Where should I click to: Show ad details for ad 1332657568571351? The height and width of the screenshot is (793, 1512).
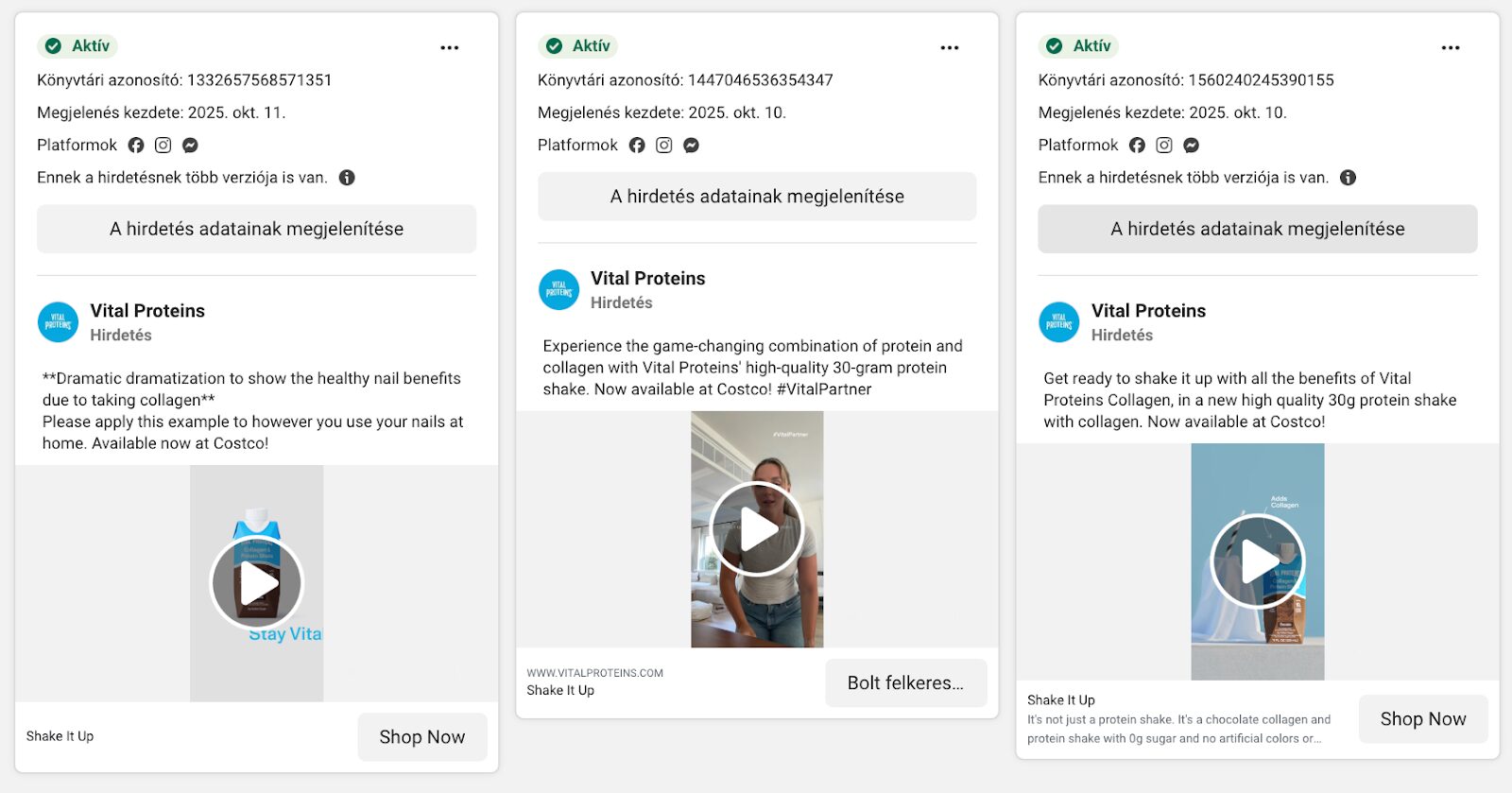[x=257, y=229]
